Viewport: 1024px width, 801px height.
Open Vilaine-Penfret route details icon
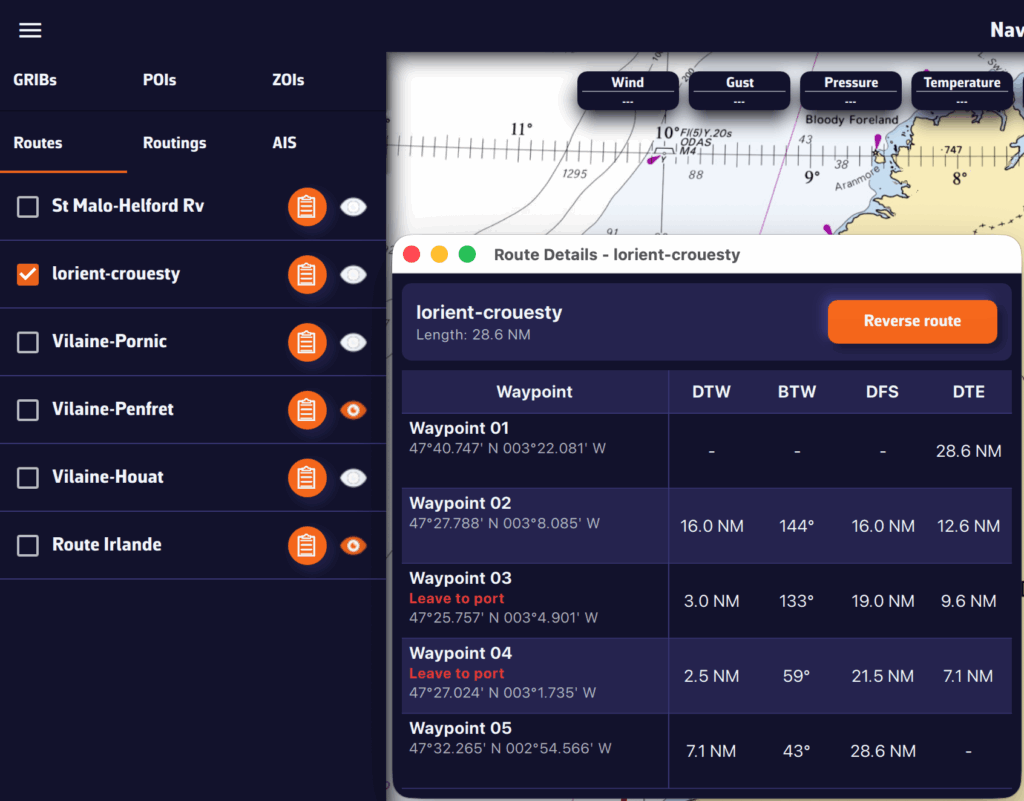coord(307,410)
